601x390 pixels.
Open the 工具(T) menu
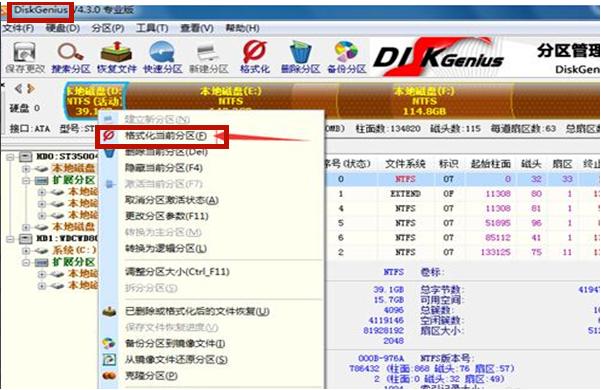[x=152, y=28]
